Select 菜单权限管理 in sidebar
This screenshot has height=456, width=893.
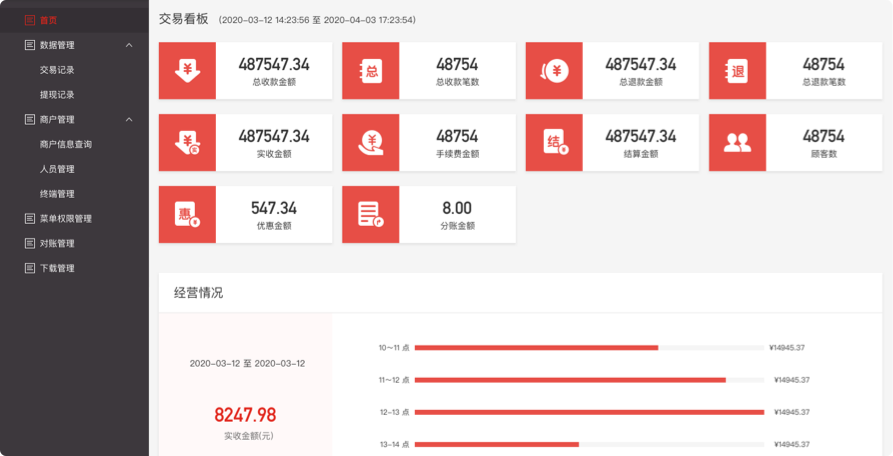[x=65, y=219]
